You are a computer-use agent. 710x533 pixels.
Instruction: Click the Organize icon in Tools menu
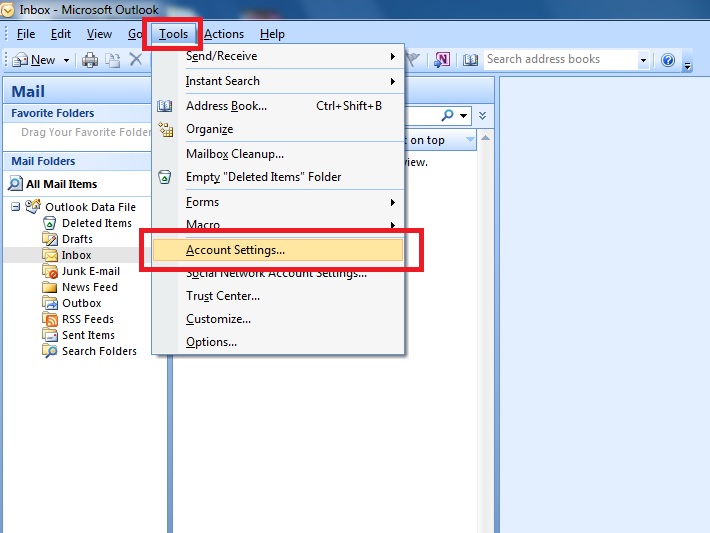pos(166,129)
